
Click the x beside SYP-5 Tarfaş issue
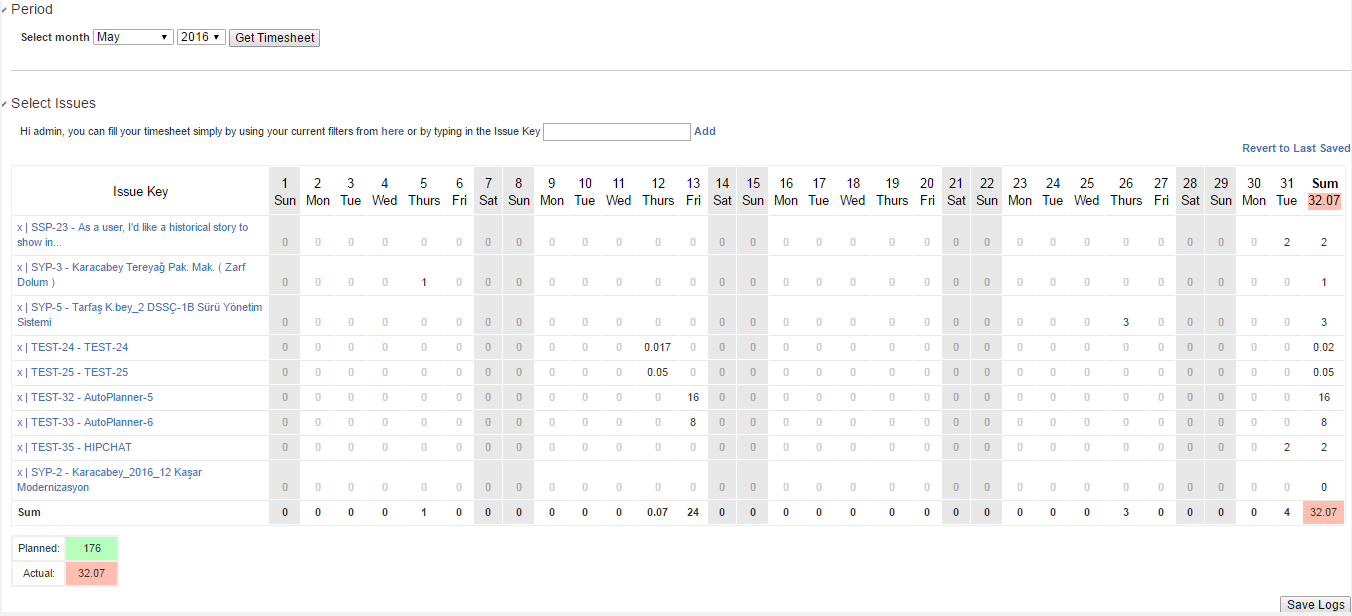tap(20, 308)
